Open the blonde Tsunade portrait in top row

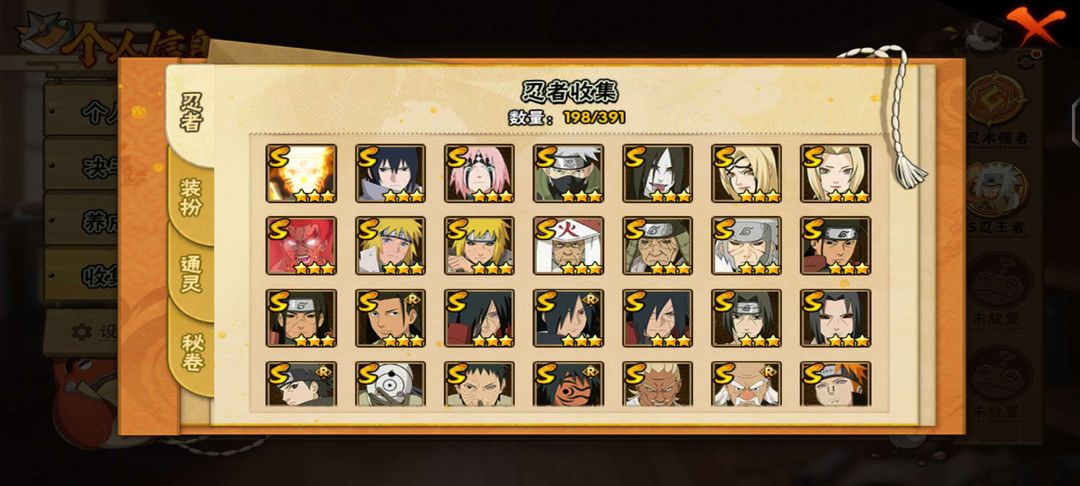835,173
